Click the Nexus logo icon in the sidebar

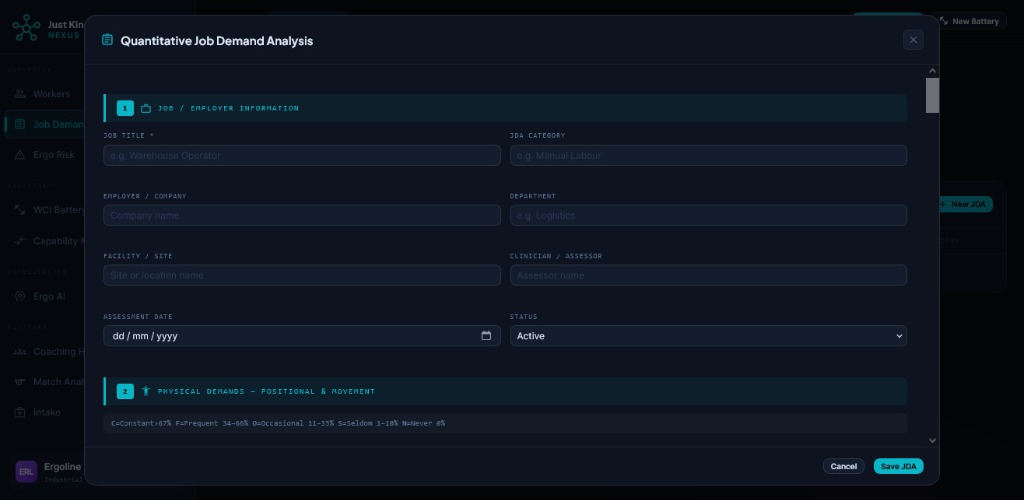(x=26, y=27)
